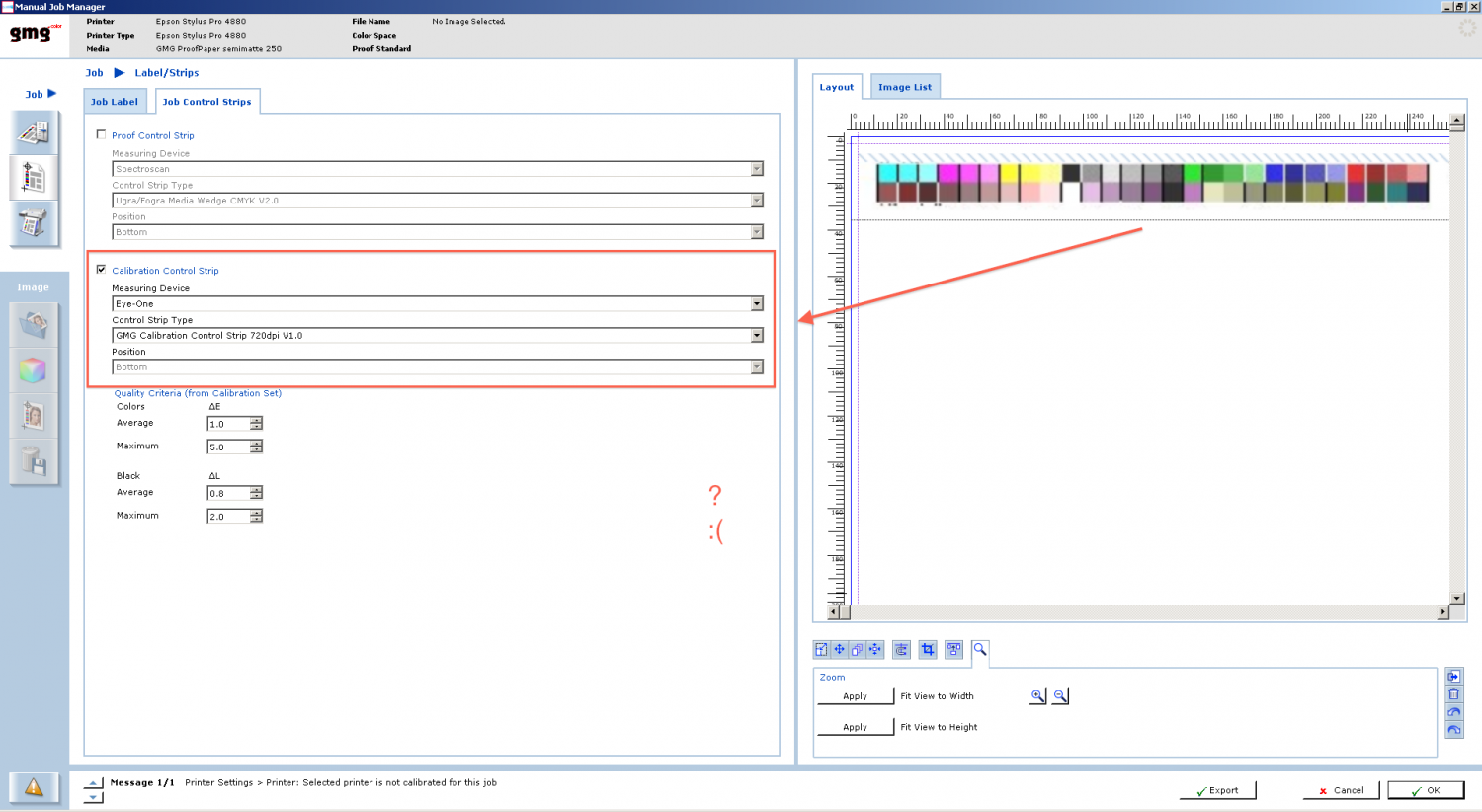The height and width of the screenshot is (812, 1482).
Task: Switch to the Job Label tab
Action: tap(115, 102)
